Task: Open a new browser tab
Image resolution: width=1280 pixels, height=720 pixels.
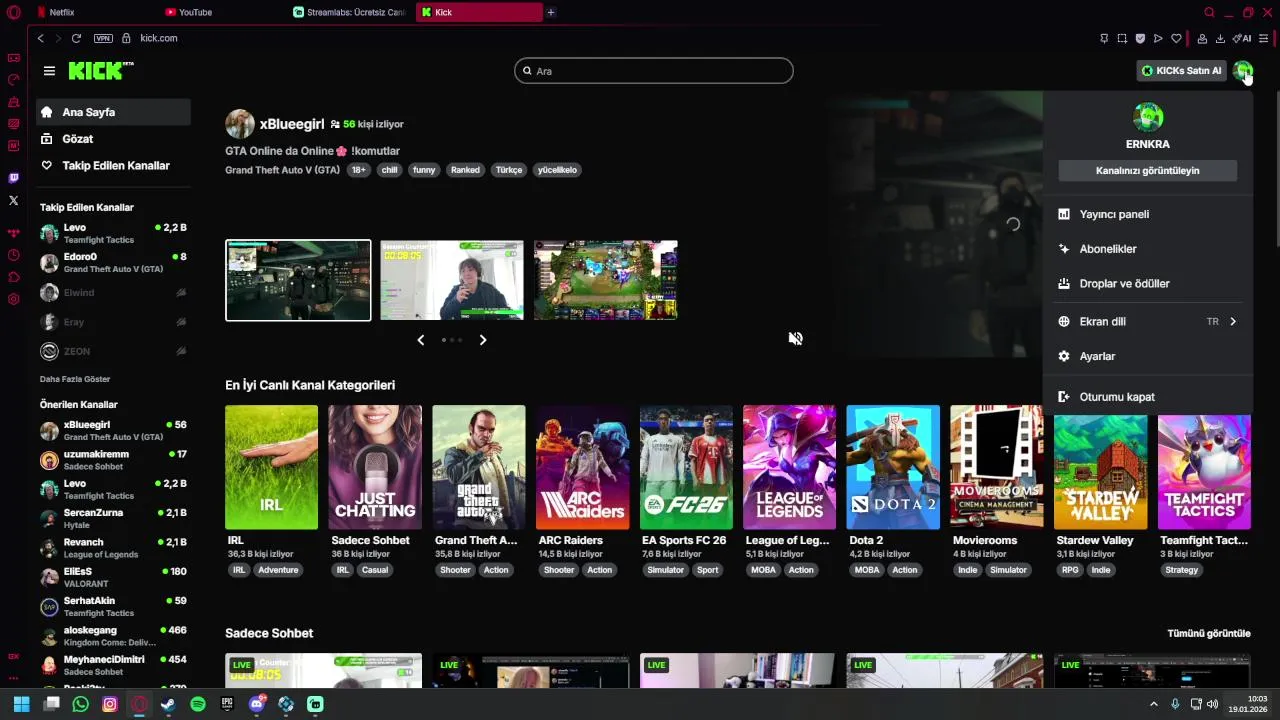Action: [551, 12]
